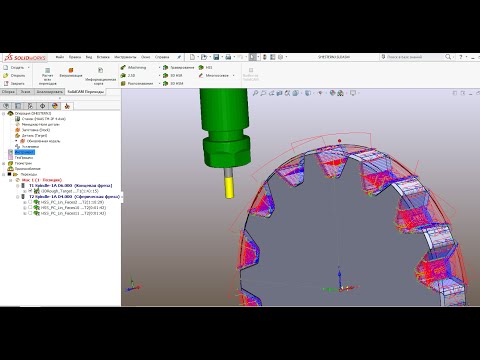Collapse the CAM-Part root tree node
This screenshot has height=360, width=480.
[x=4, y=113]
